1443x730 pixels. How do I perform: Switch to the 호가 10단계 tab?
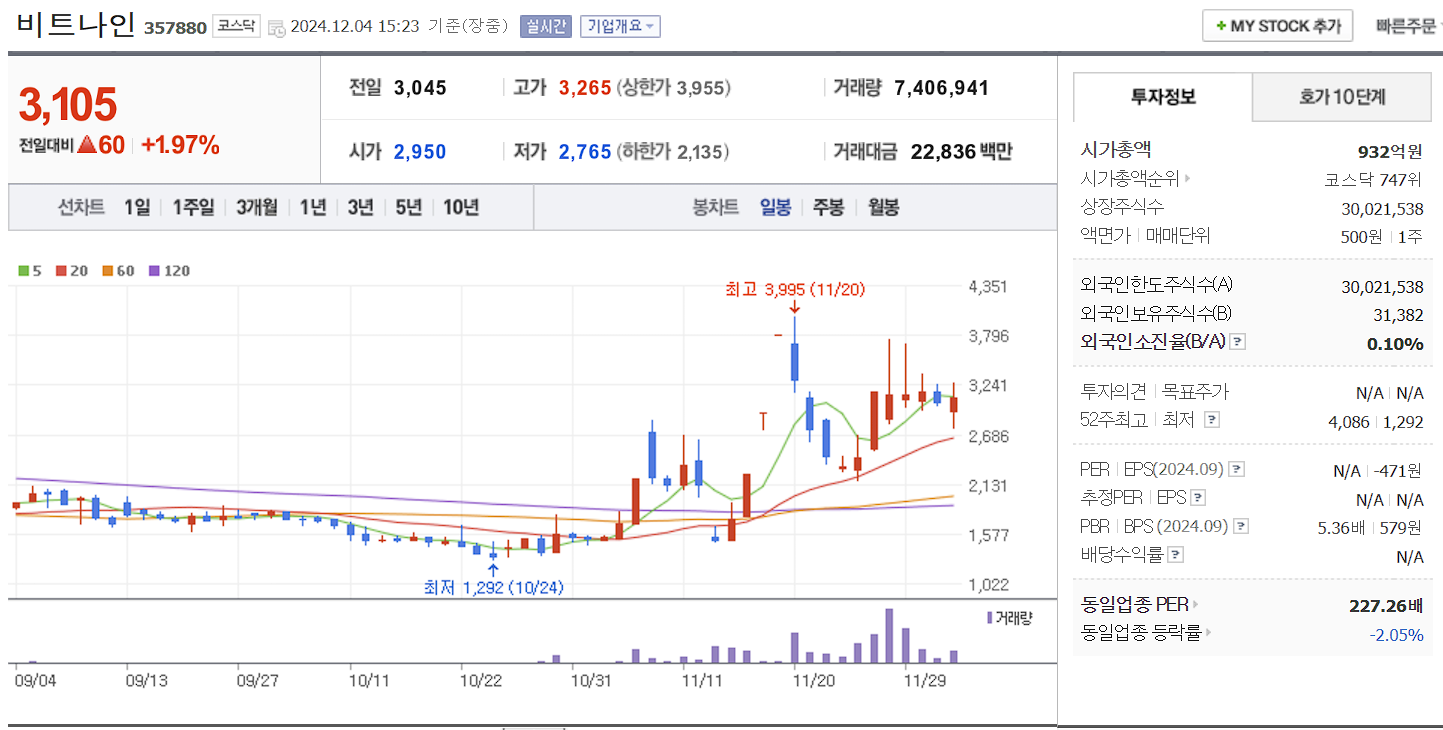point(1341,96)
